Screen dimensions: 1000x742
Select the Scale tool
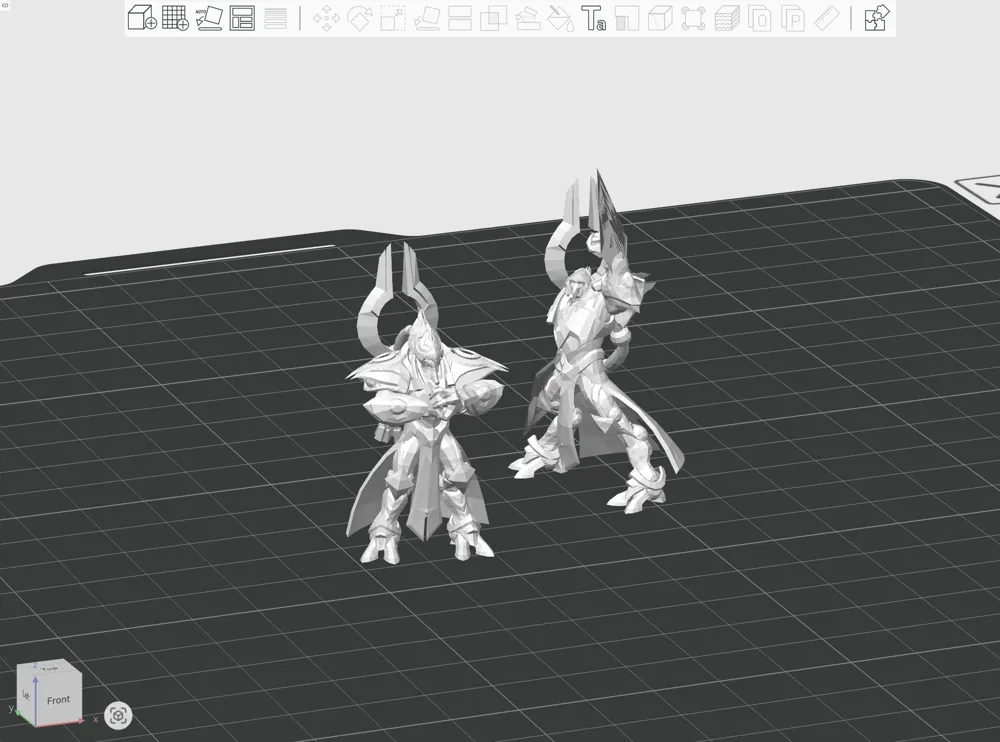(x=393, y=18)
